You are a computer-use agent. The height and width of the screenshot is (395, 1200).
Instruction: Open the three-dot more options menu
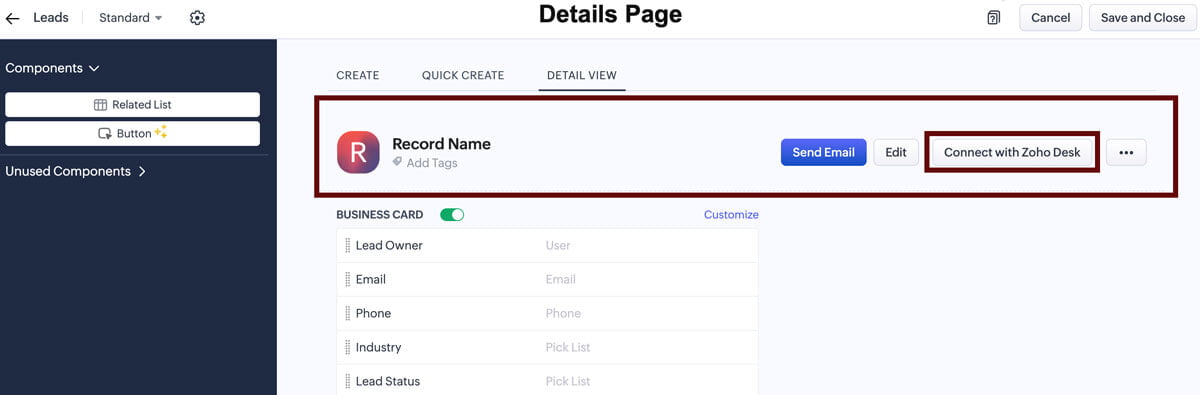pos(1126,152)
